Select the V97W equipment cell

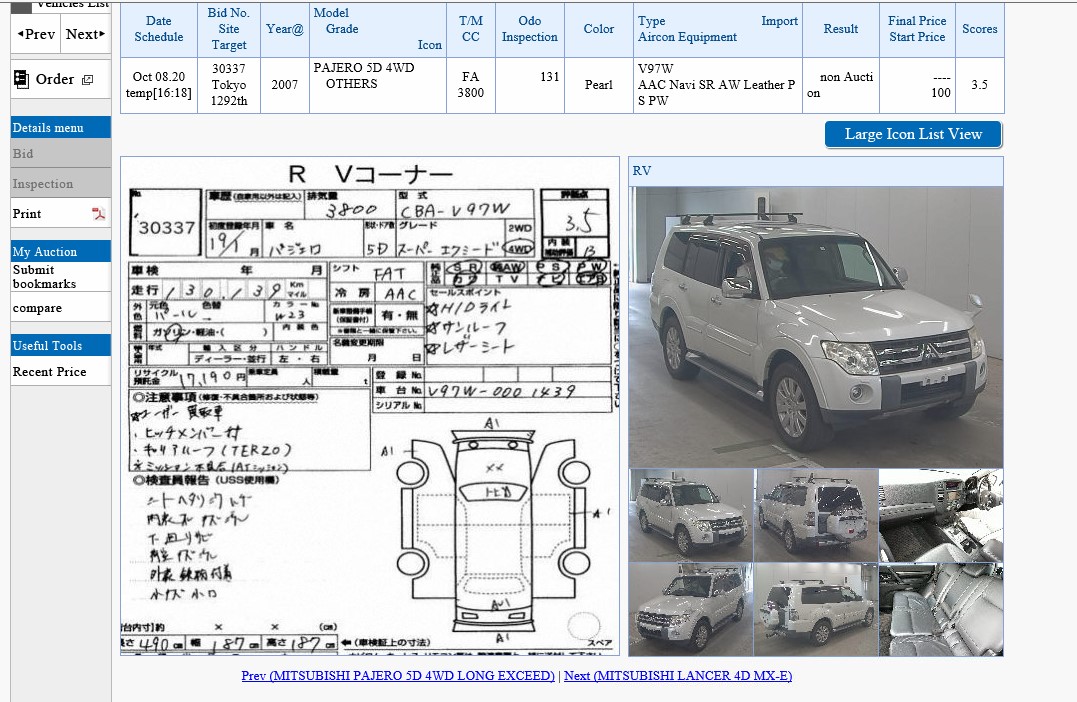[x=718, y=85]
